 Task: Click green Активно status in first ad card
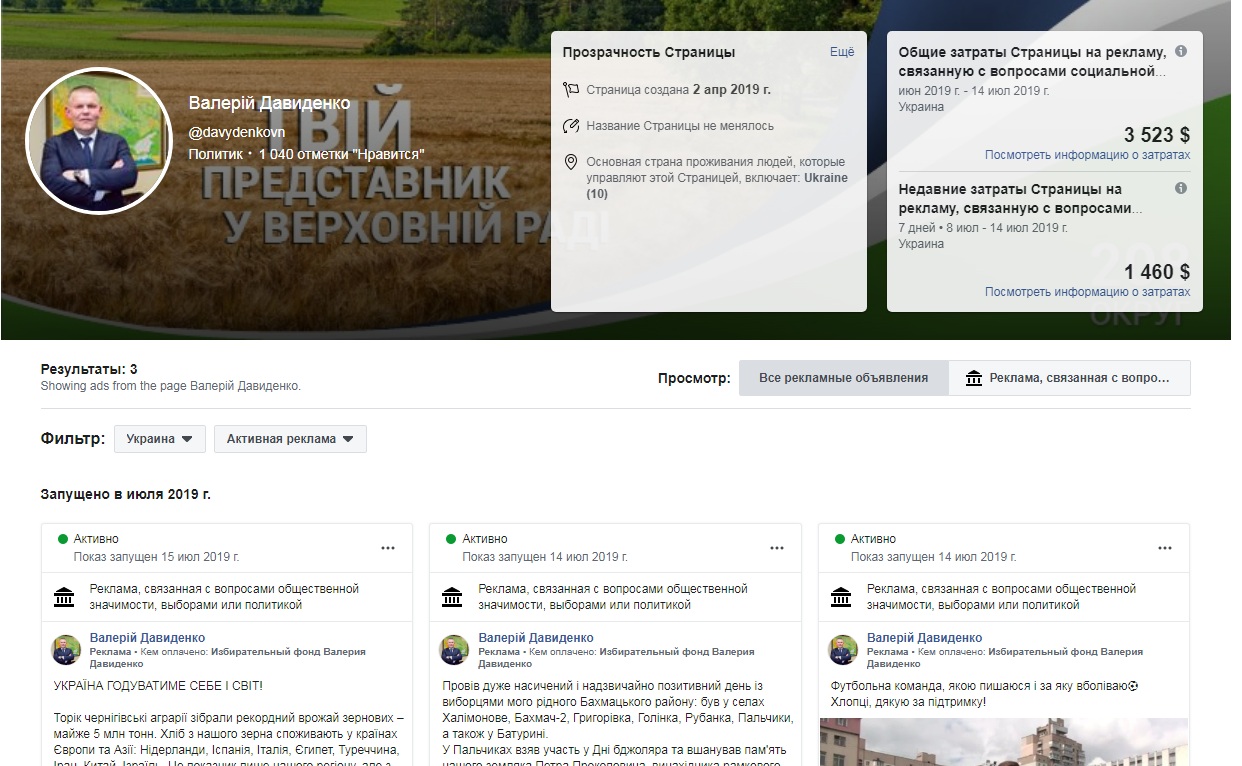[88, 539]
